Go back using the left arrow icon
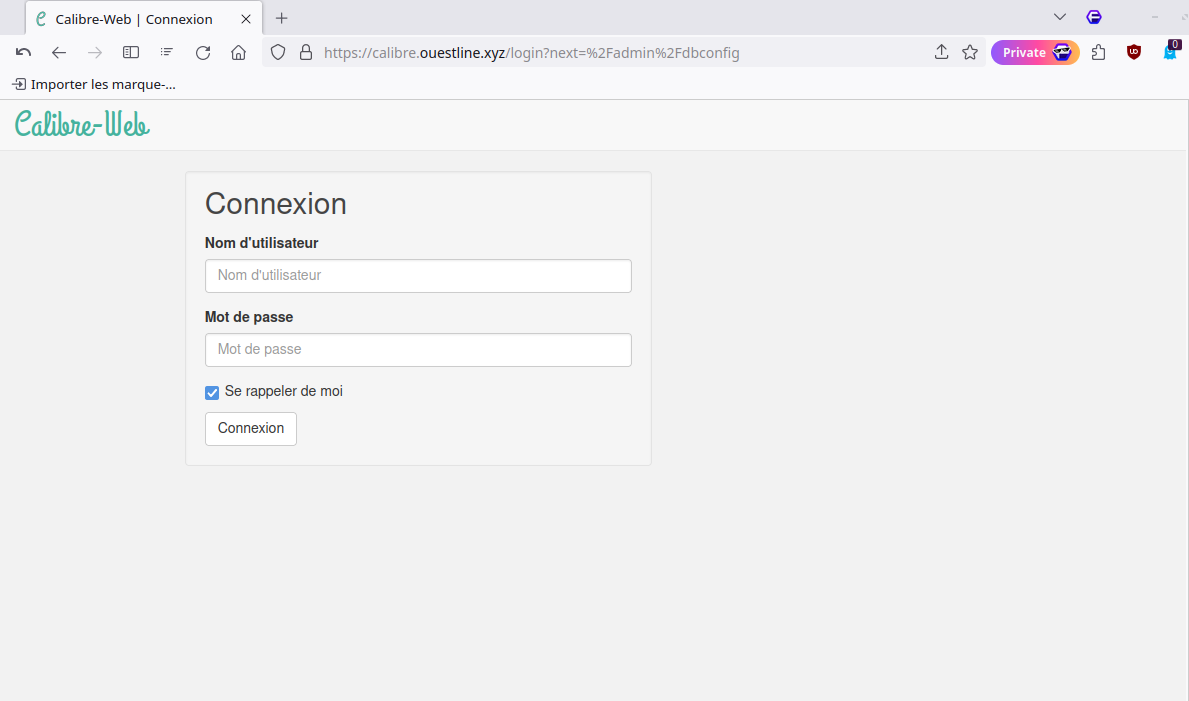This screenshot has height=701, width=1189. 59,53
